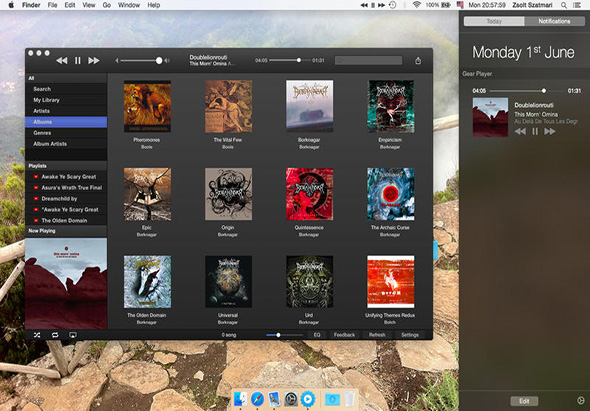Open The Olden Domain album cover
The width and height of the screenshot is (590, 411).
tap(147, 282)
